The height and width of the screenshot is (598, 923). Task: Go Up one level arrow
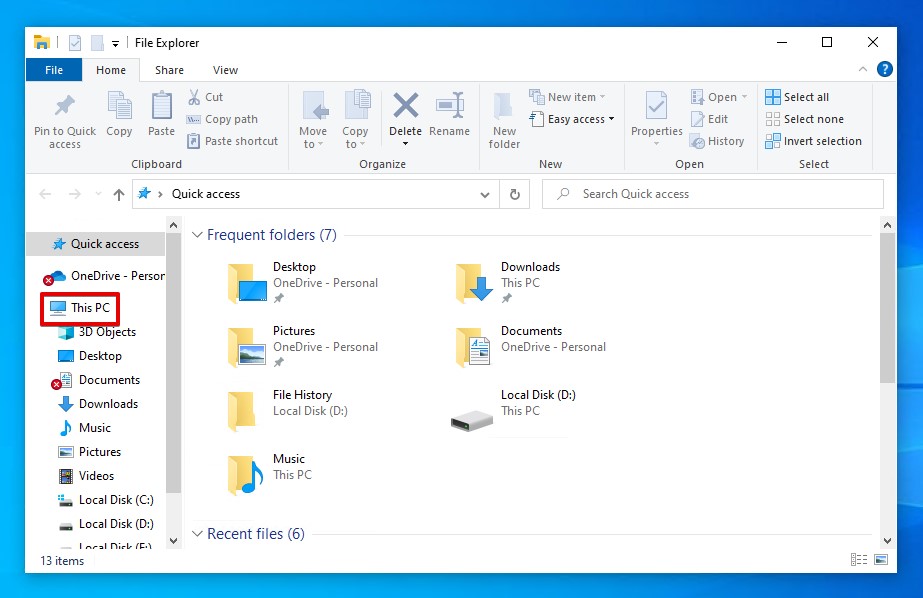pyautogui.click(x=119, y=194)
